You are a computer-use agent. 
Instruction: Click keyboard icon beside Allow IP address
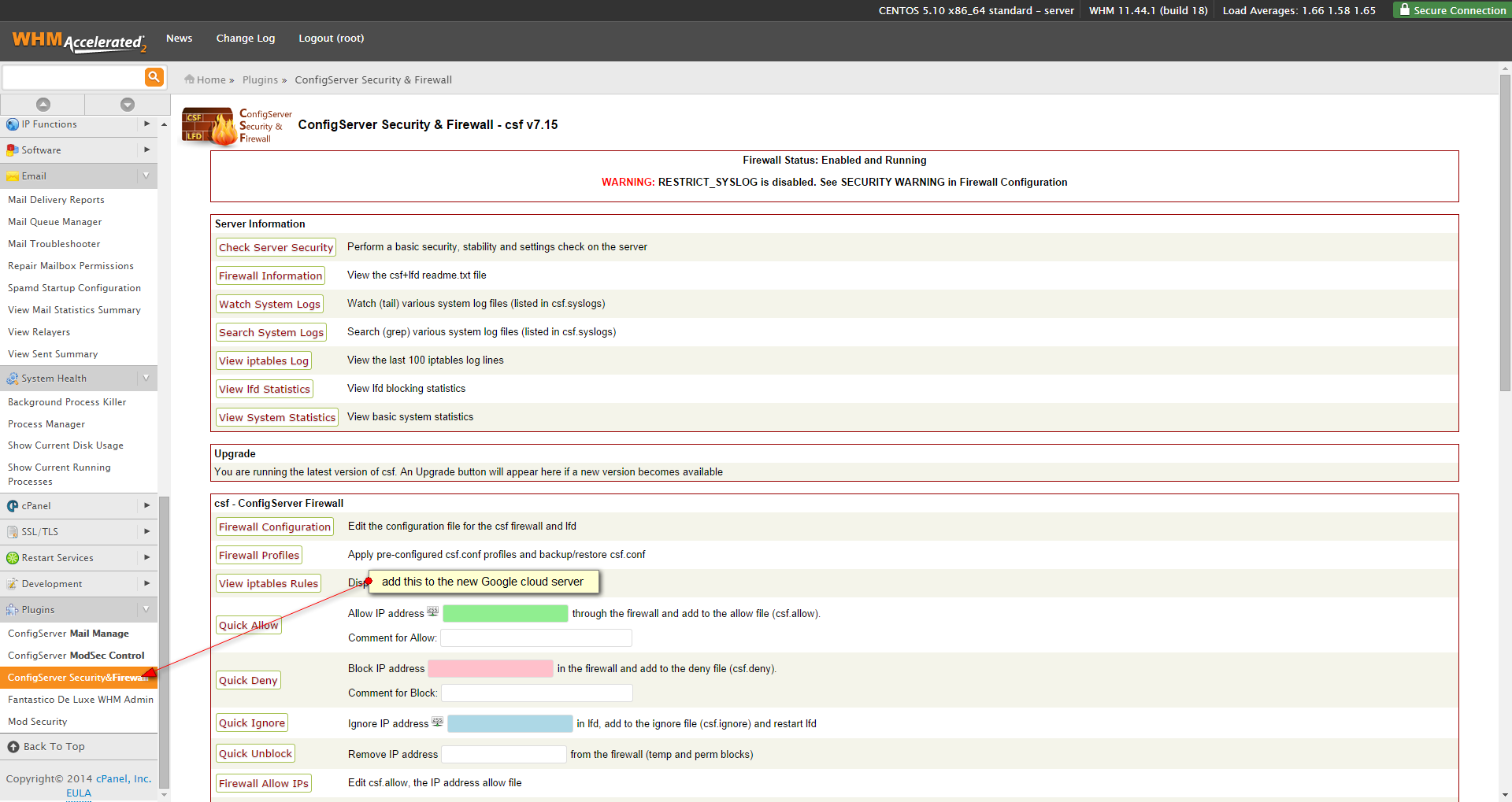click(x=432, y=612)
